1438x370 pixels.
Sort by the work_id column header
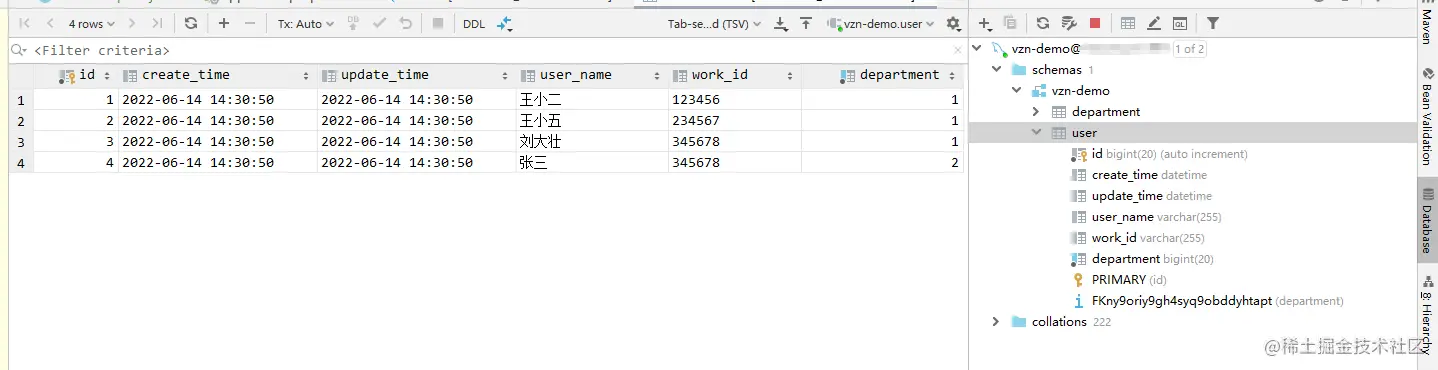pyautogui.click(x=735, y=75)
